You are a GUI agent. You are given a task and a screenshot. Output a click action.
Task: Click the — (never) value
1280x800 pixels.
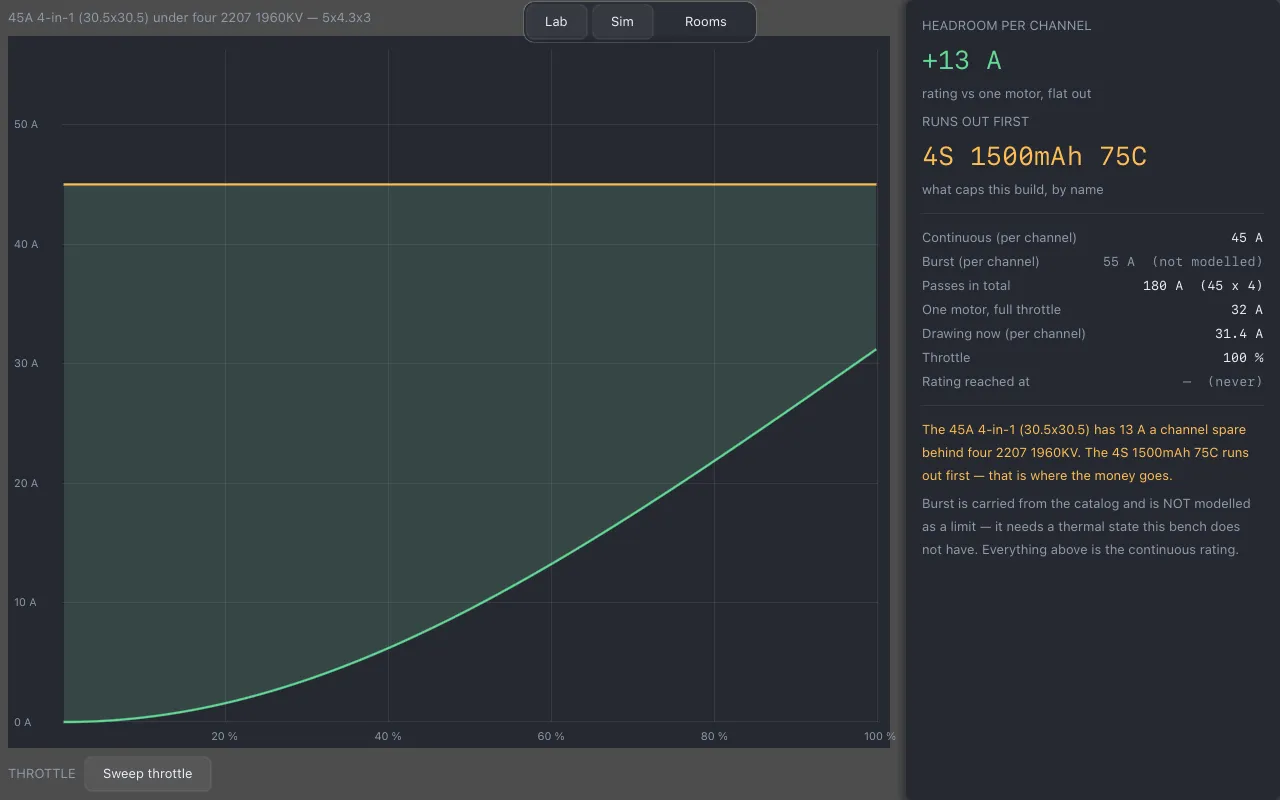click(x=1223, y=382)
